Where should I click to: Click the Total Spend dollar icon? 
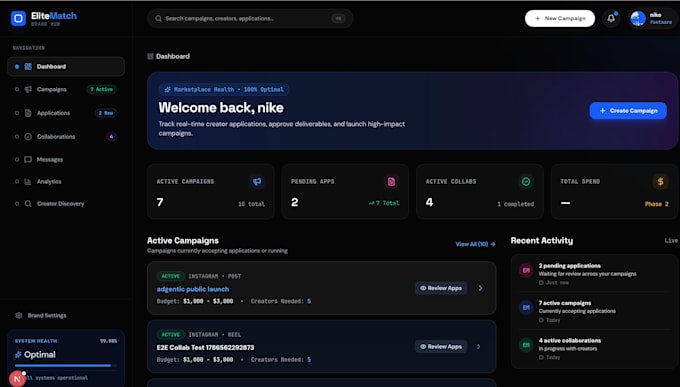660,181
